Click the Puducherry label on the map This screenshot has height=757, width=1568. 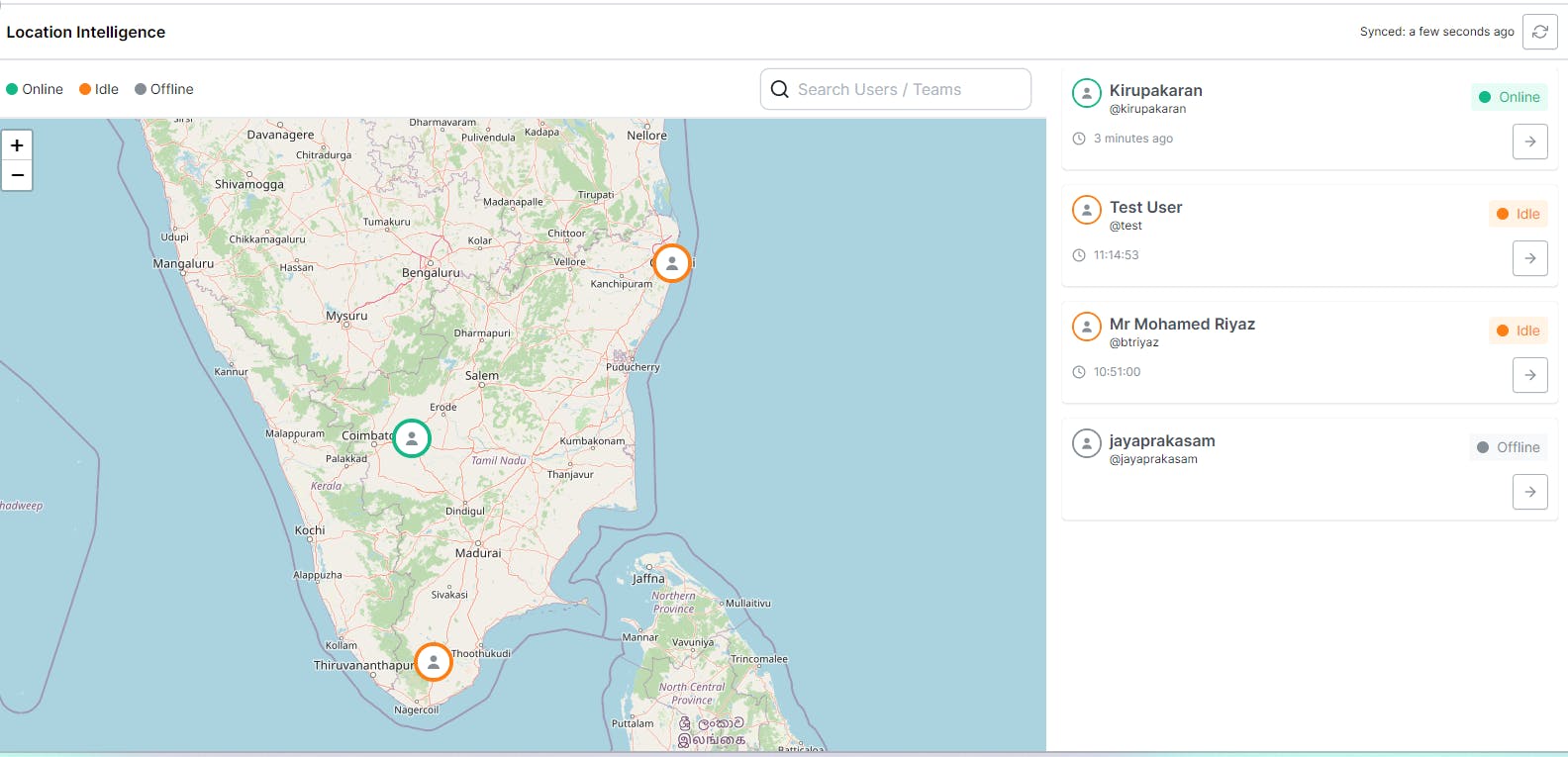(x=633, y=367)
